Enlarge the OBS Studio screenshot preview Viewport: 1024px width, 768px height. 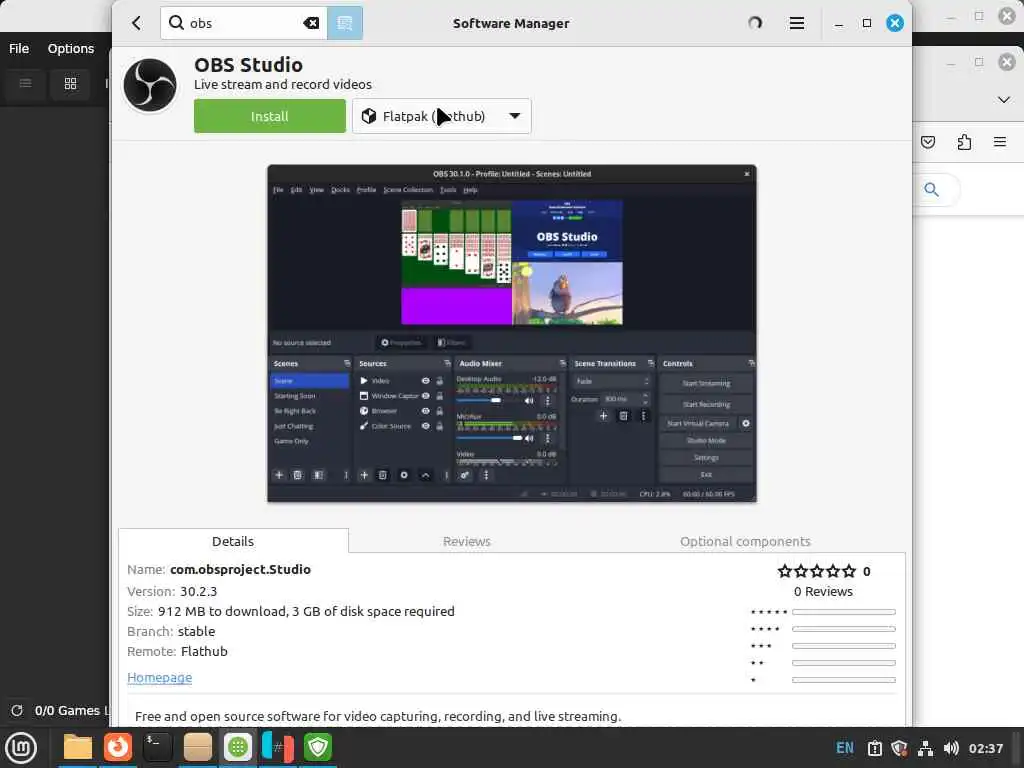coord(512,333)
